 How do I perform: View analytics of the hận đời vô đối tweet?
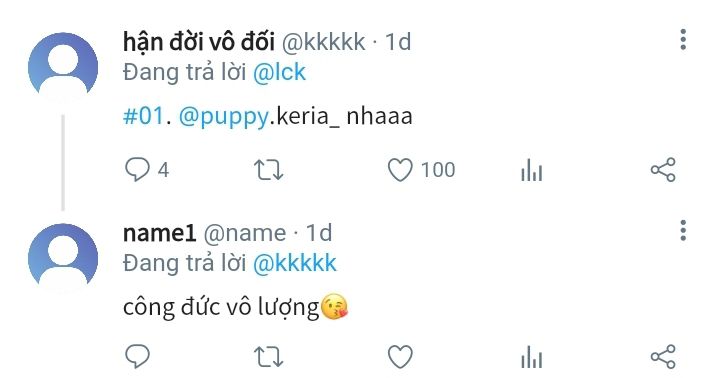532,169
